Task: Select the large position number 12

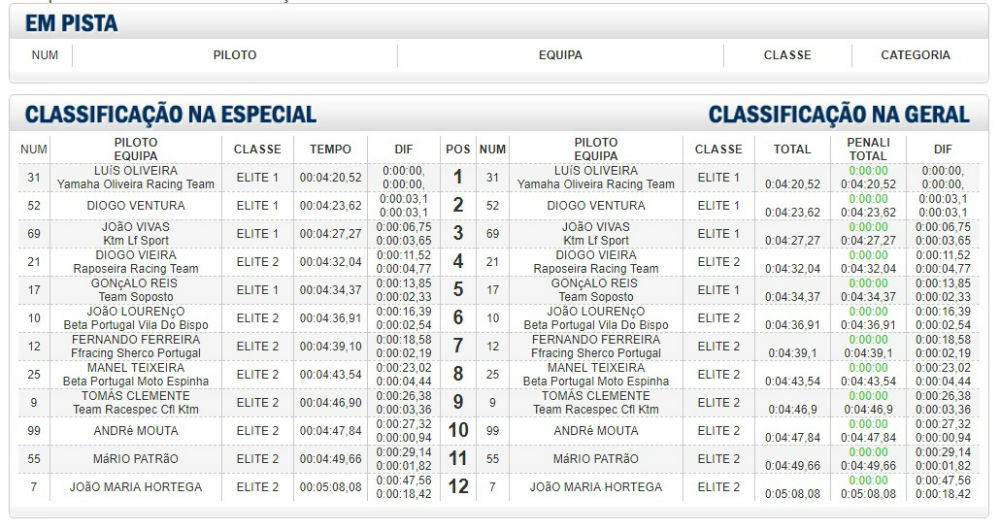Action: tap(458, 487)
